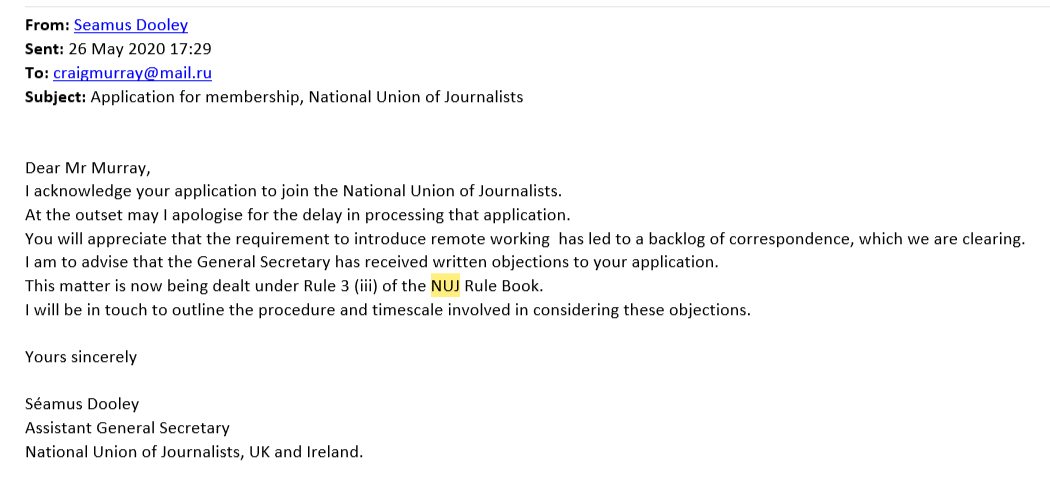The image size is (1050, 498).
Task: Click the craigmurray@mail.ru recipient address
Action: [133, 73]
